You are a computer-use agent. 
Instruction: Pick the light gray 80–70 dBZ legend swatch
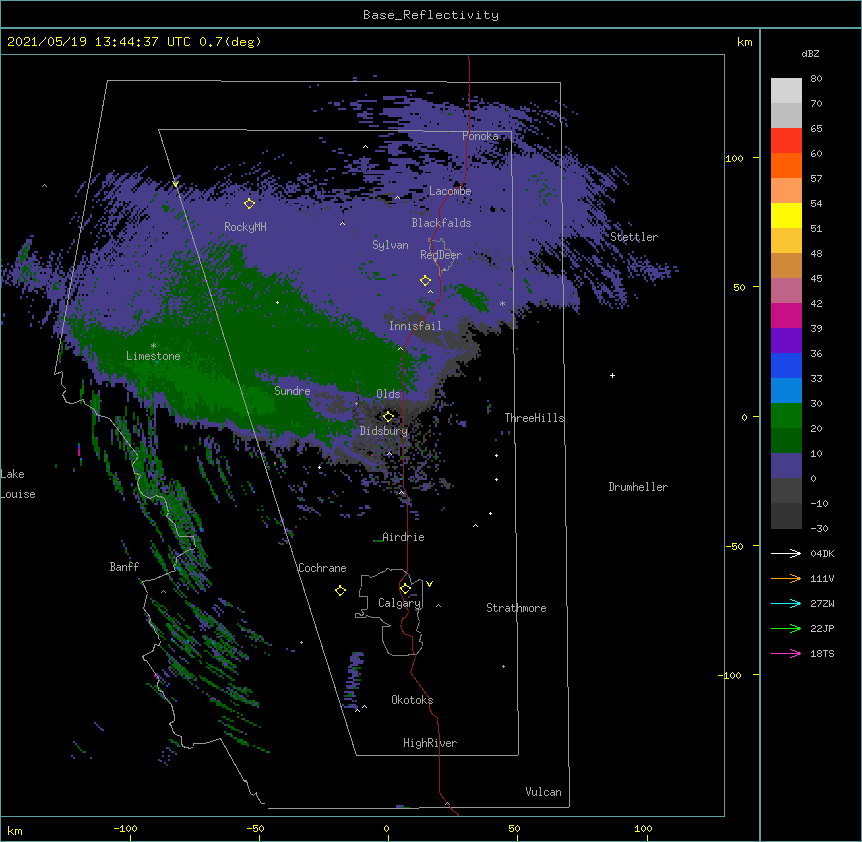pos(786,91)
